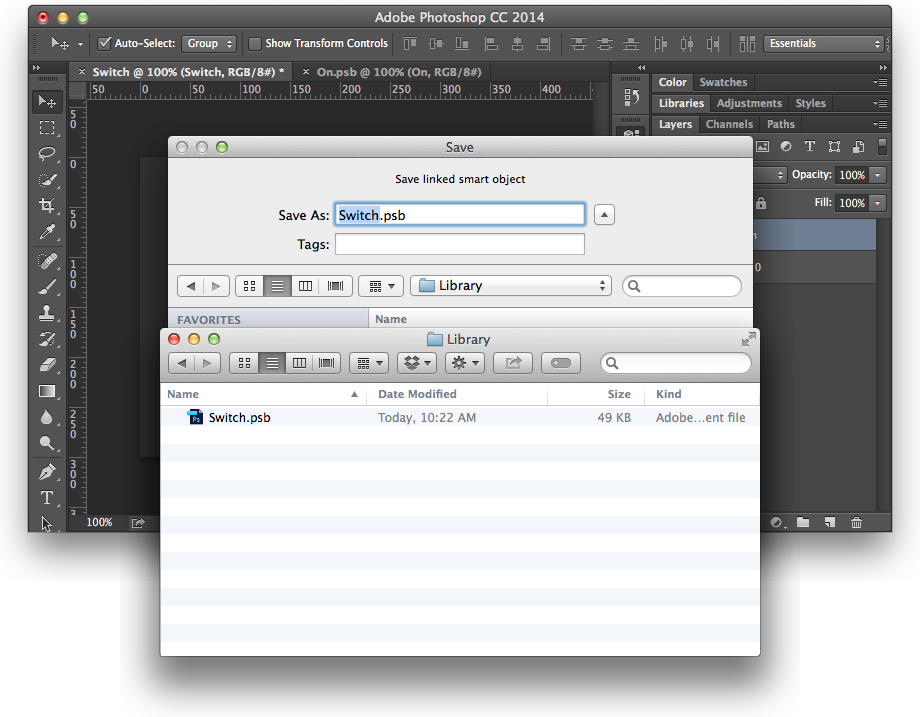Select the Lasso tool
The height and width of the screenshot is (717, 920).
pyautogui.click(x=47, y=154)
